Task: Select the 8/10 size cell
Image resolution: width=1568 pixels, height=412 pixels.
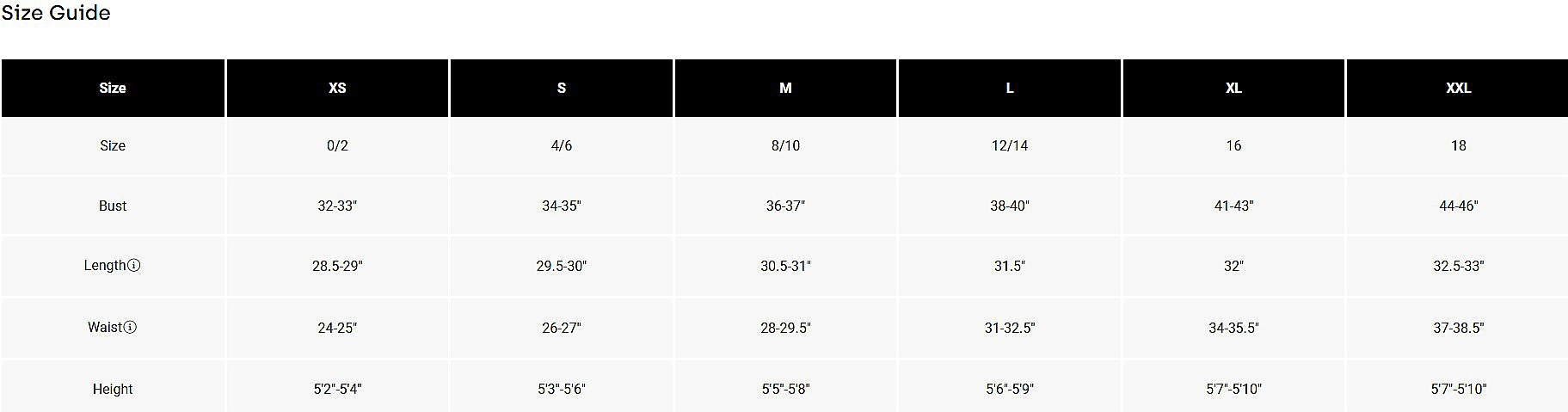Action: pos(785,145)
